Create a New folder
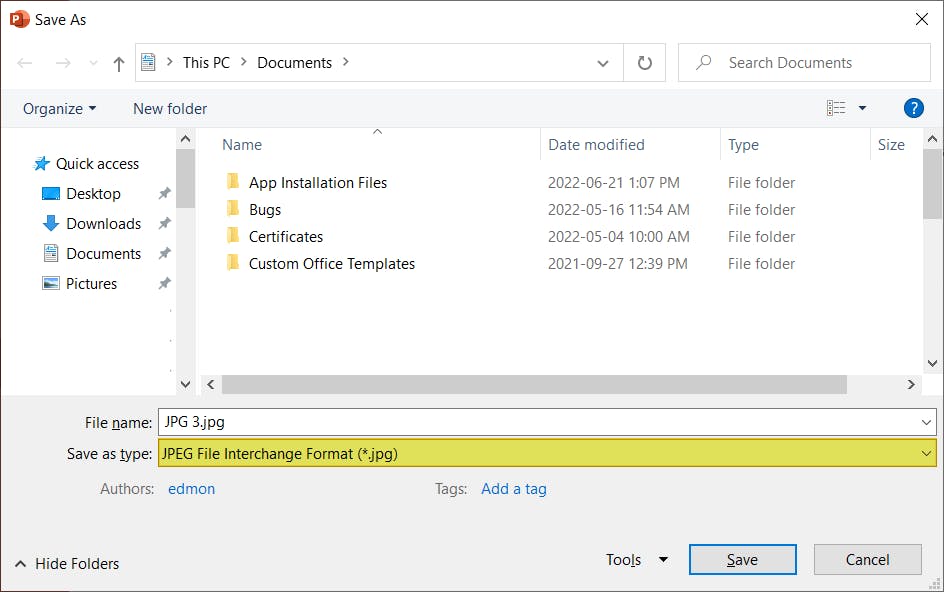The width and height of the screenshot is (944, 592). pyautogui.click(x=169, y=108)
